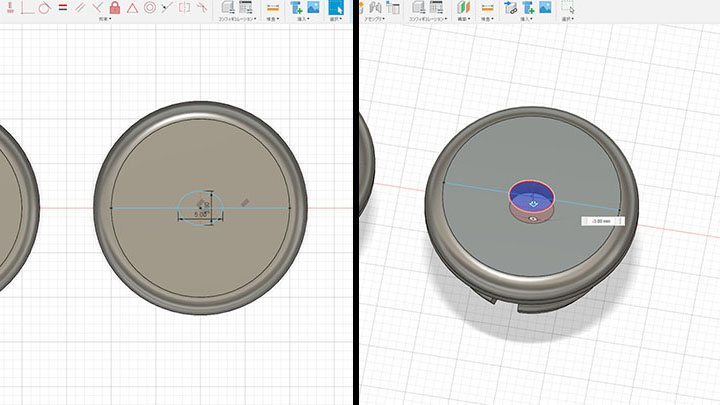The height and width of the screenshot is (405, 720).
Task: Click insert image icon in left window
Action: (x=313, y=7)
